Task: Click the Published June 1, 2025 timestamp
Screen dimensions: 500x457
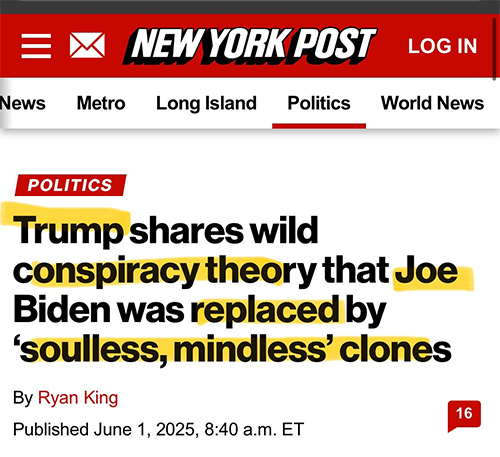Action: point(158,429)
